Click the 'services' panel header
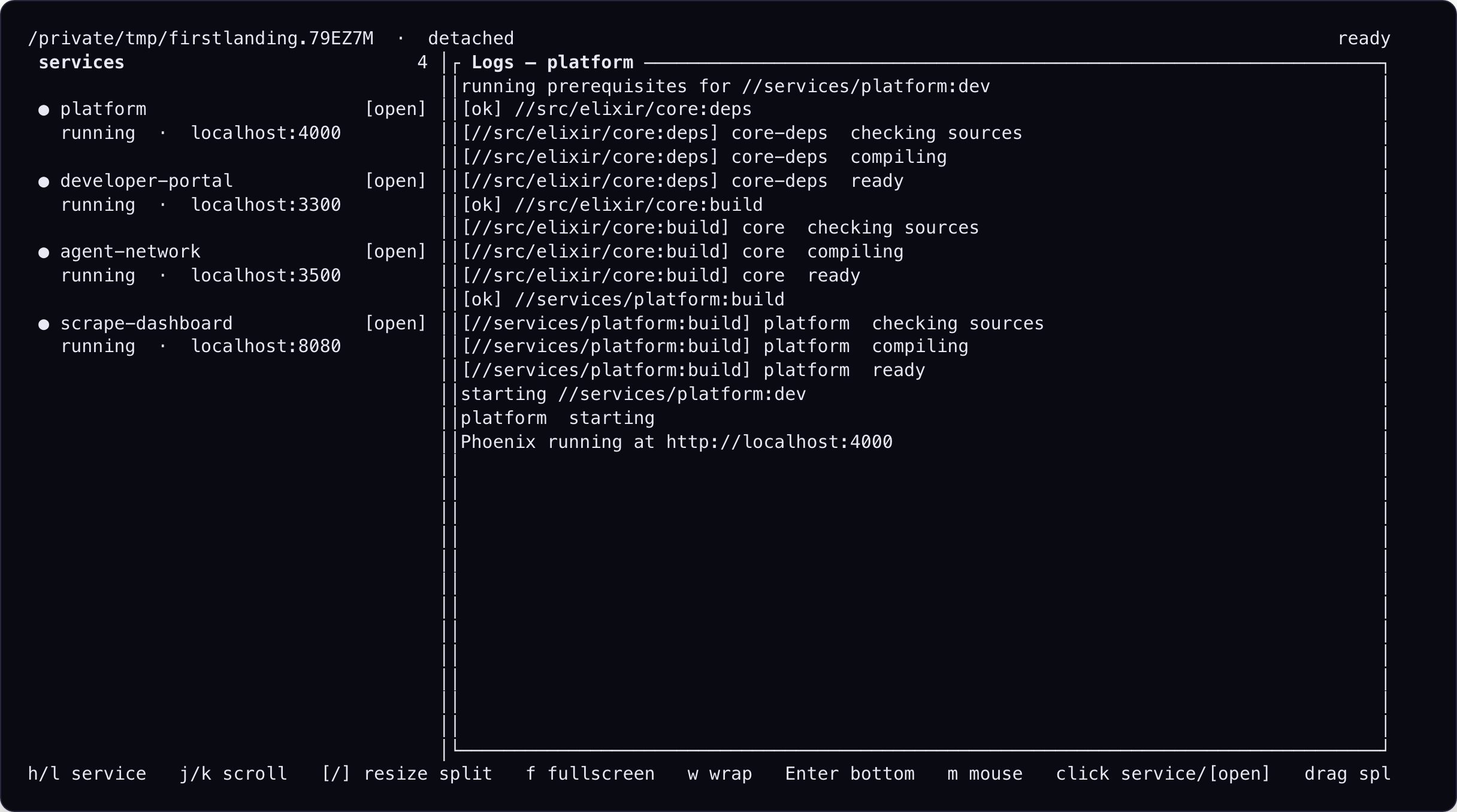This screenshot has width=1457, height=812. (81, 62)
